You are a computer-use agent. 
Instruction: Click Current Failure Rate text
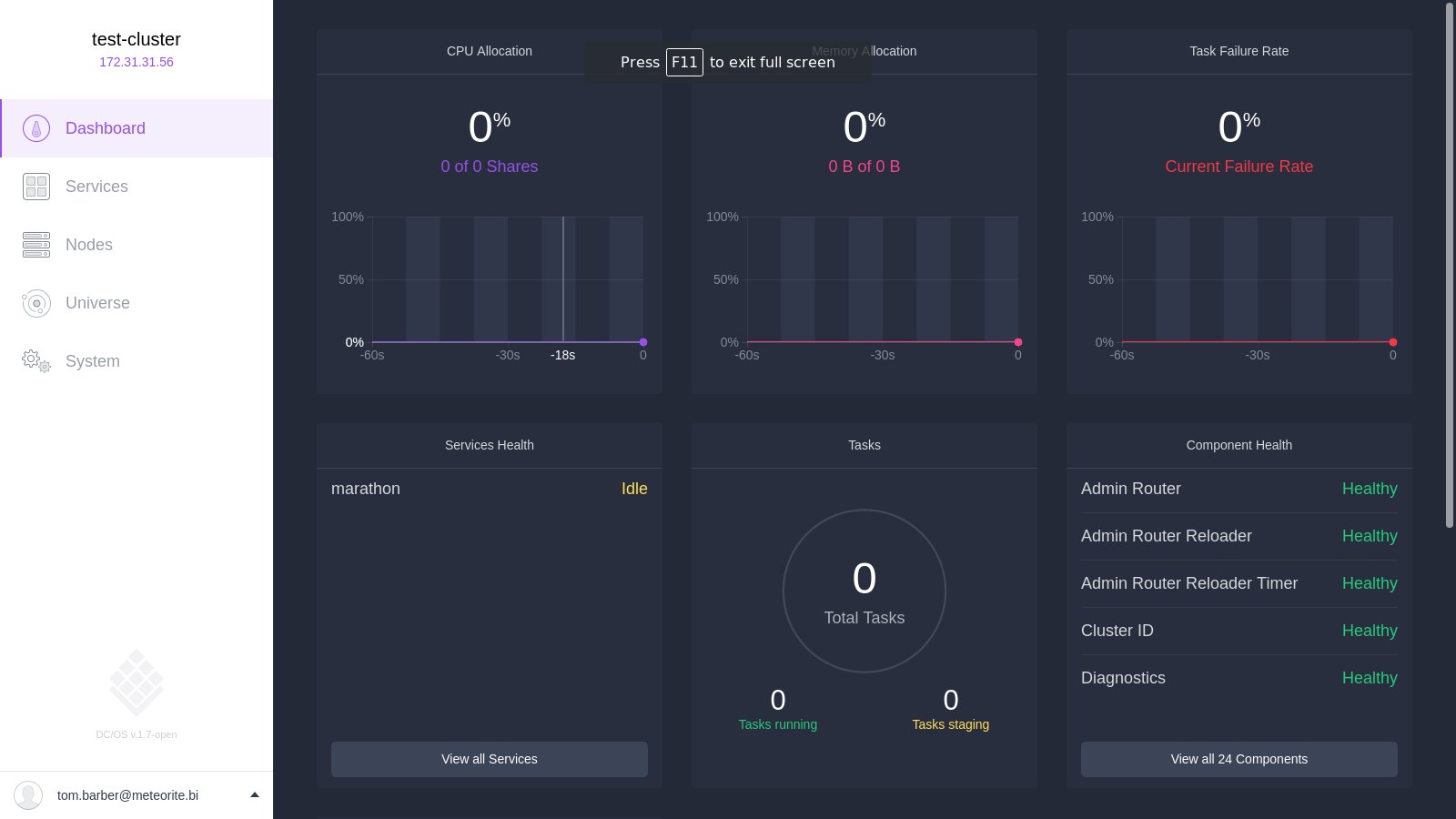(1239, 167)
